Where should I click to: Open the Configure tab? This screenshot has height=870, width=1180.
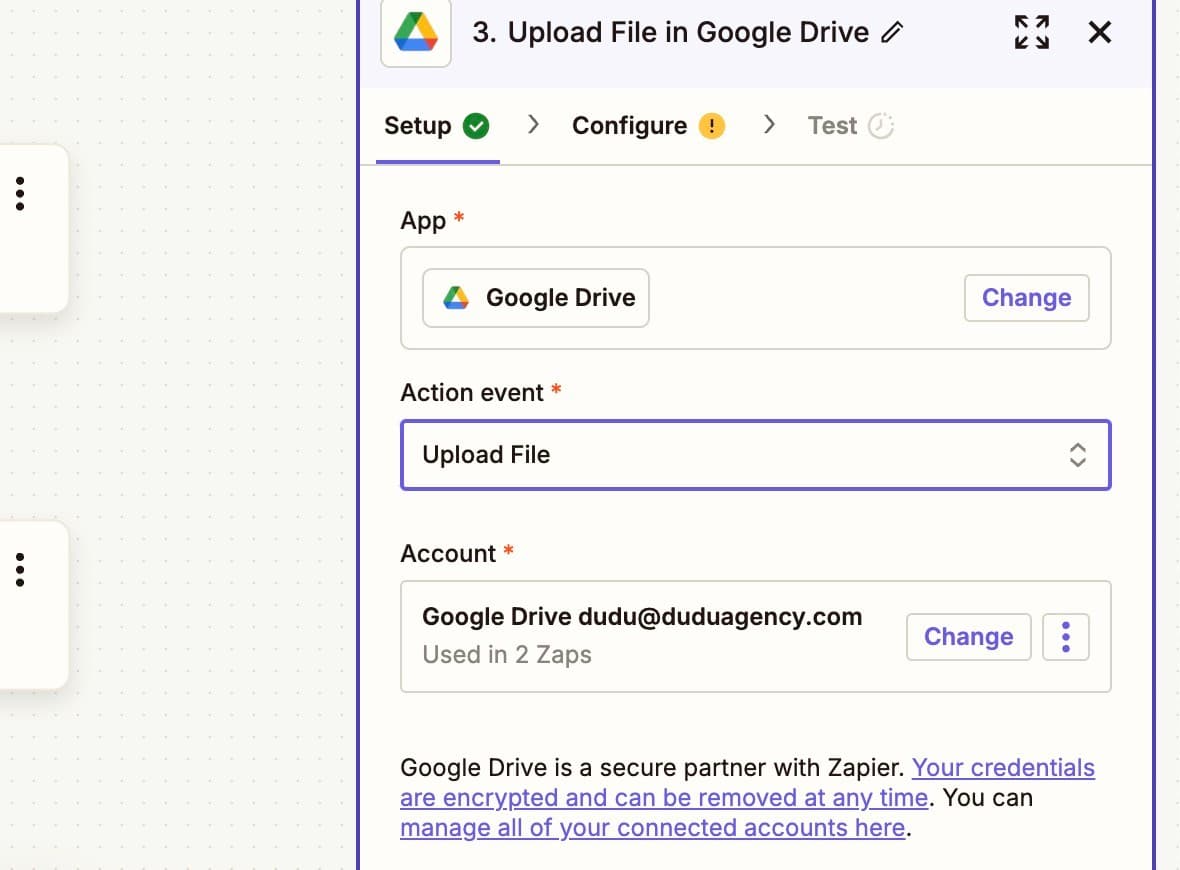click(648, 126)
